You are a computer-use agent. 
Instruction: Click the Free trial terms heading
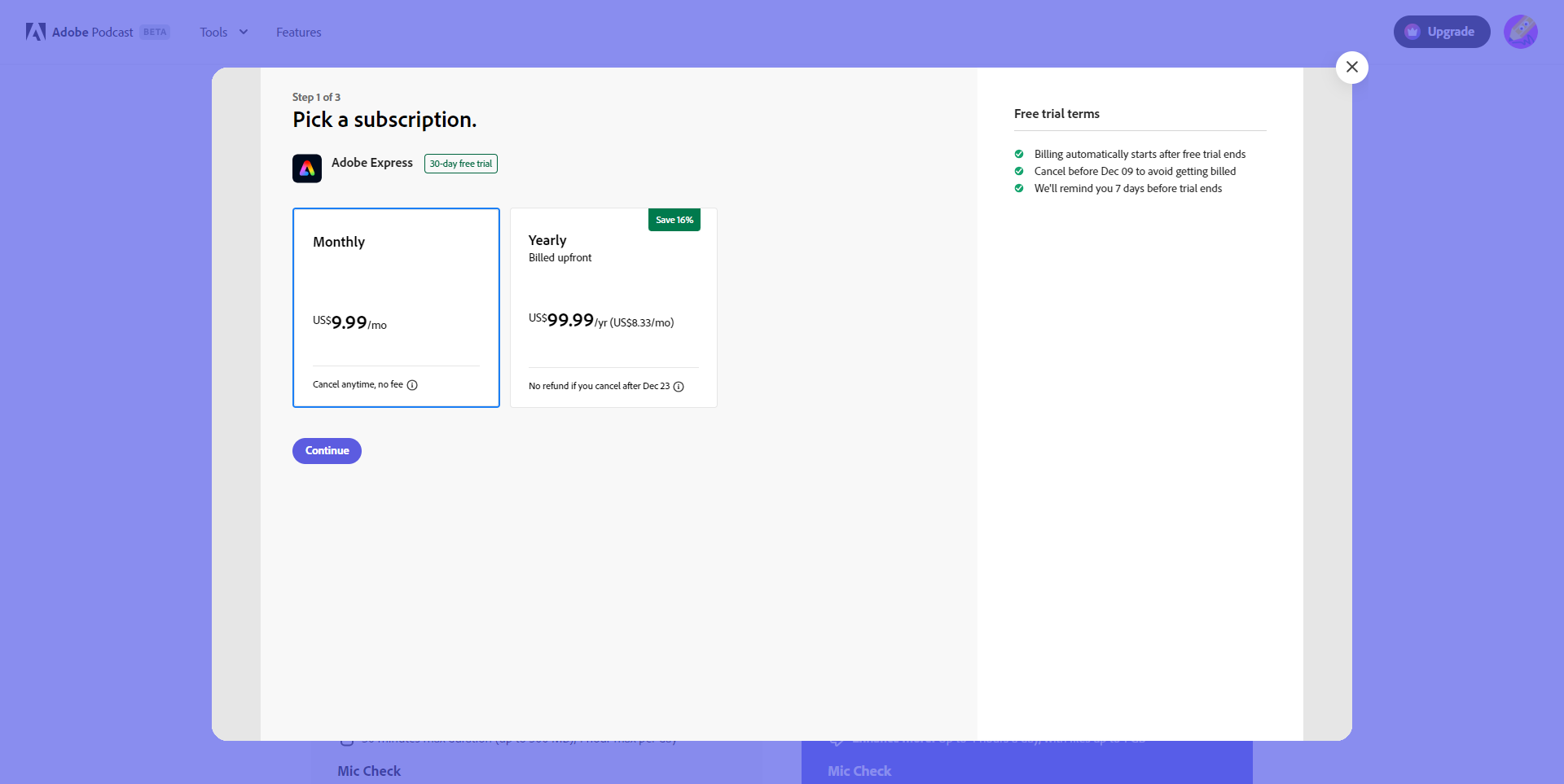(x=1057, y=114)
